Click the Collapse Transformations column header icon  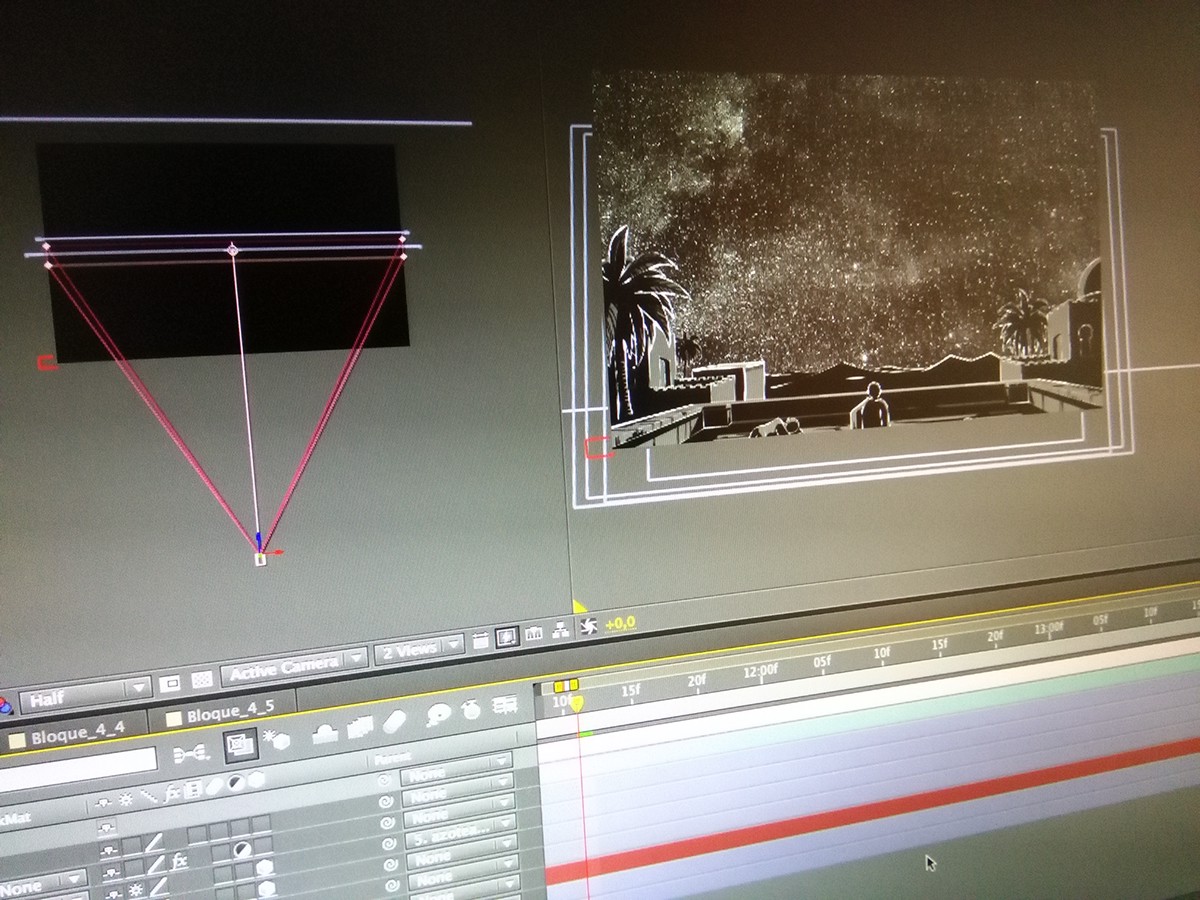(125, 800)
